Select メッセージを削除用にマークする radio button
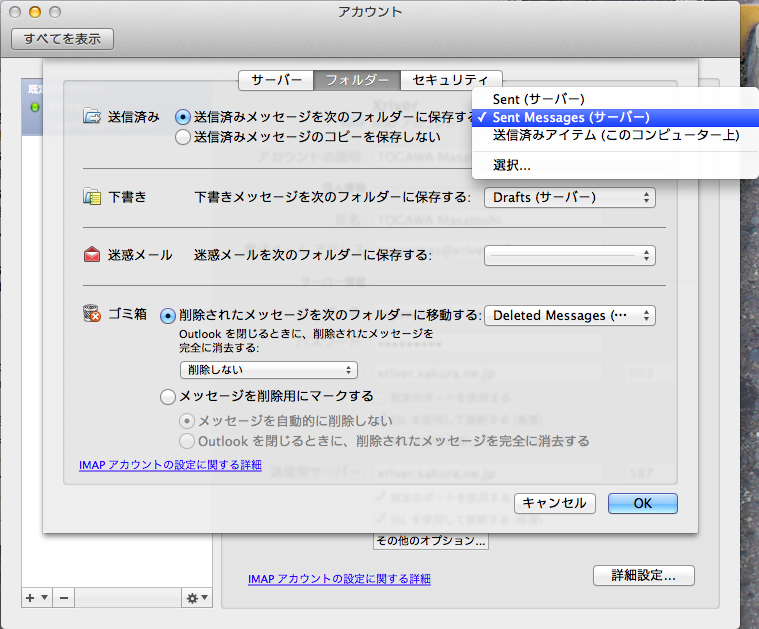The width and height of the screenshot is (759, 629). pos(168,396)
